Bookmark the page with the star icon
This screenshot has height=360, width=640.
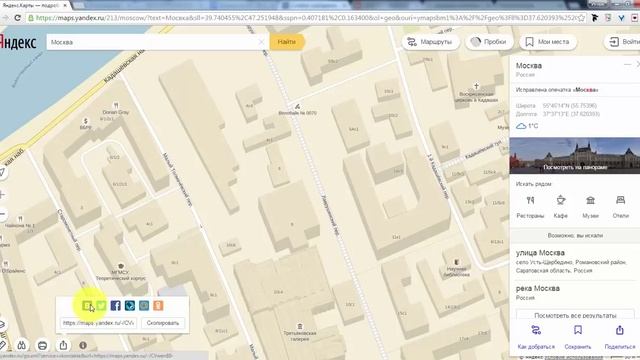pos(581,18)
